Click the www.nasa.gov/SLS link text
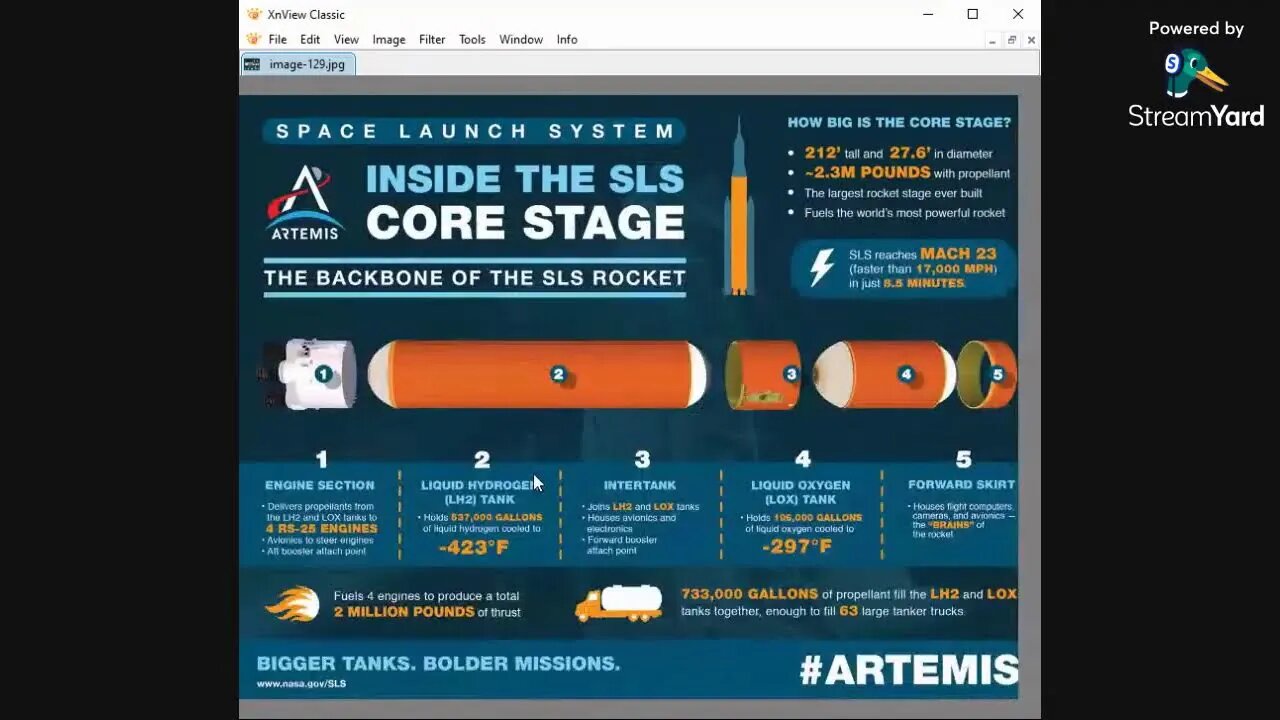This screenshot has height=720, width=1280. 301,684
